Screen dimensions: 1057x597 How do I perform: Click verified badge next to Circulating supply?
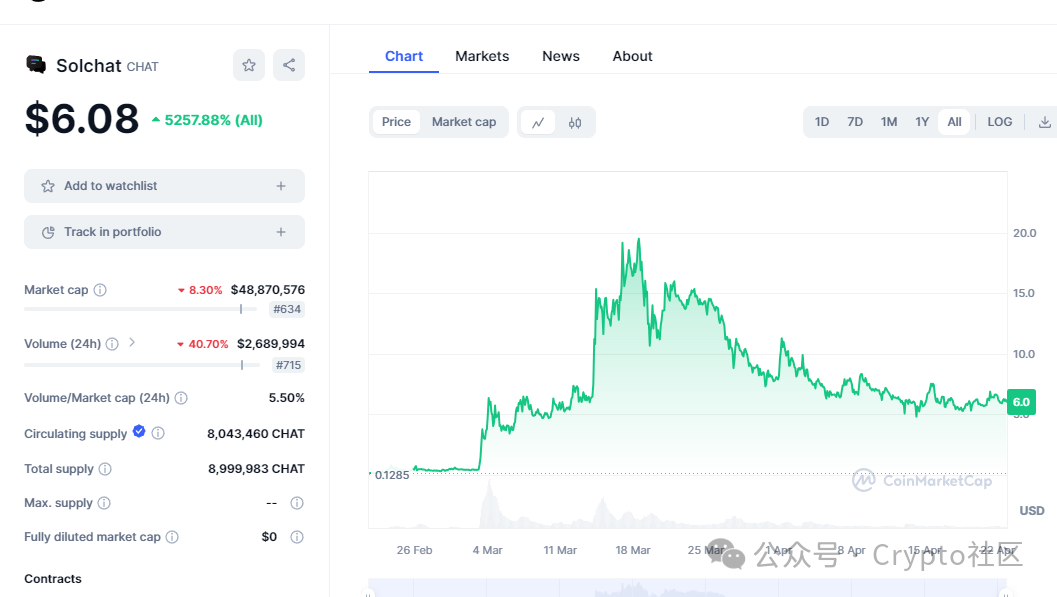(139, 432)
